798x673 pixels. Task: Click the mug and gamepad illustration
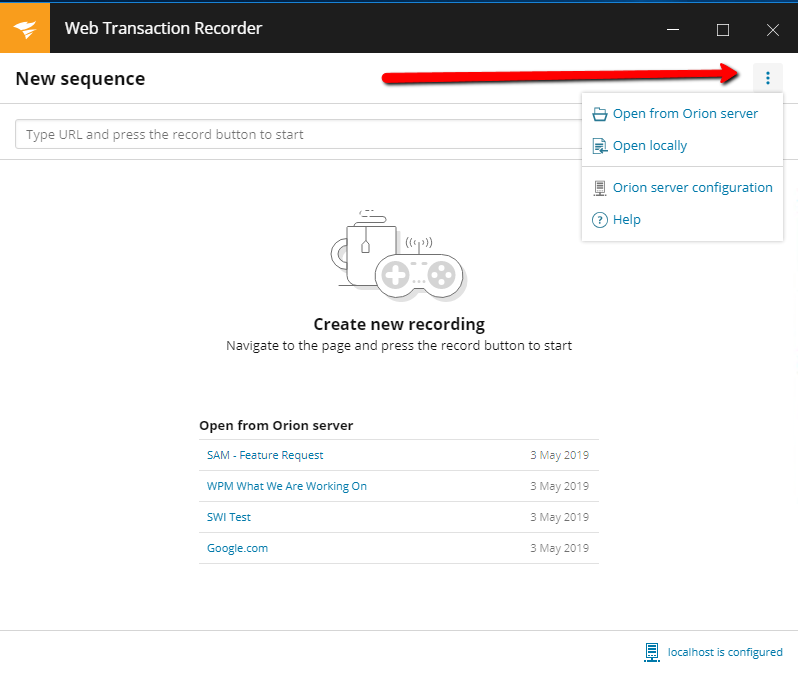(x=399, y=256)
